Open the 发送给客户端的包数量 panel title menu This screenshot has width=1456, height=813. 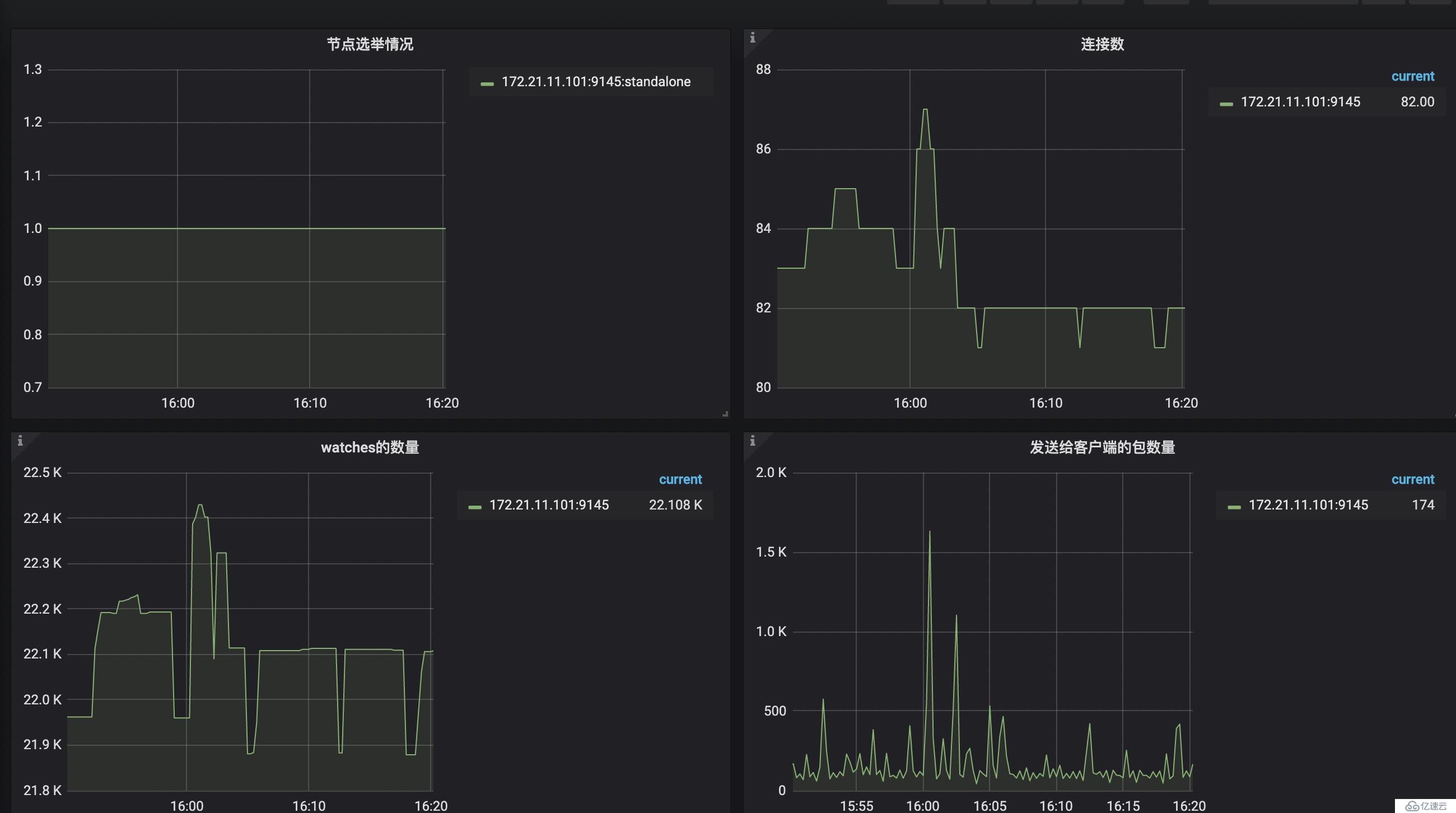[x=1102, y=447]
